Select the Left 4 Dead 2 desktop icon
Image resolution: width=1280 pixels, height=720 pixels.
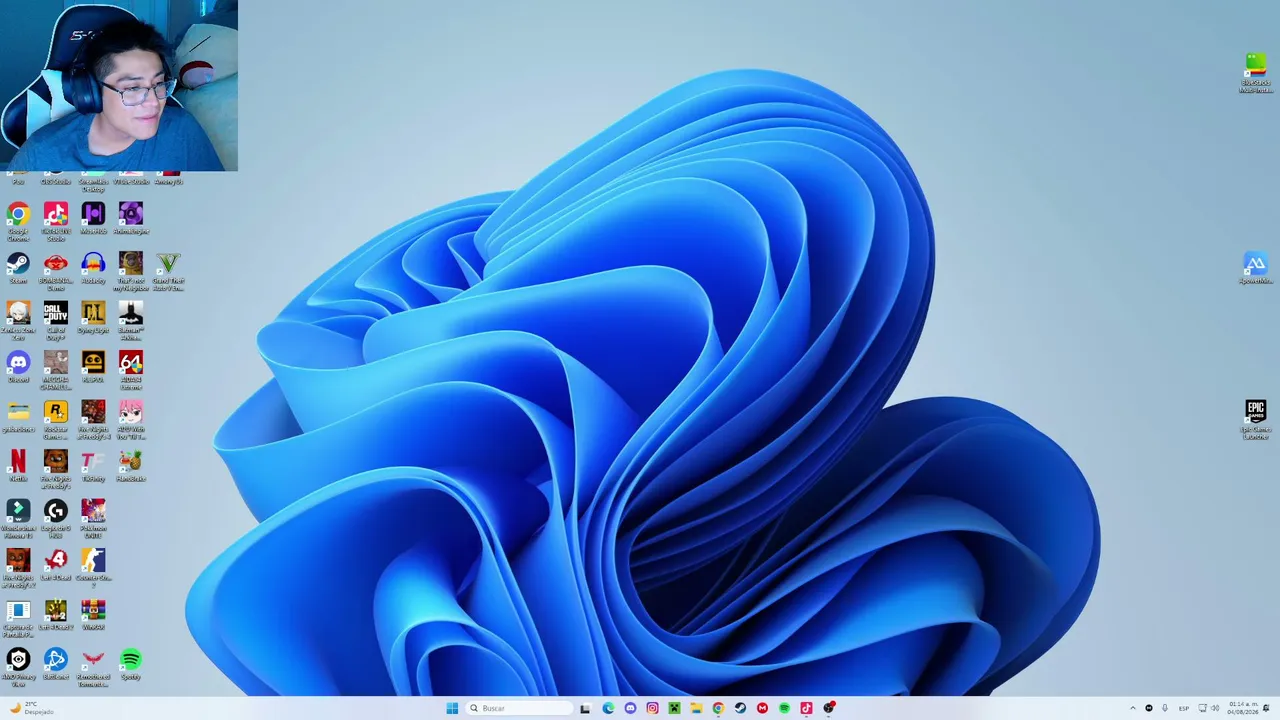tap(56, 614)
